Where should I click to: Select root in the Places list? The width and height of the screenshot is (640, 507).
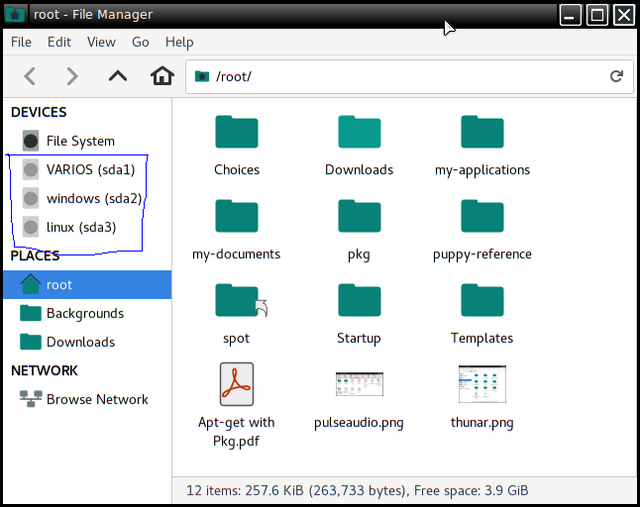[87, 285]
